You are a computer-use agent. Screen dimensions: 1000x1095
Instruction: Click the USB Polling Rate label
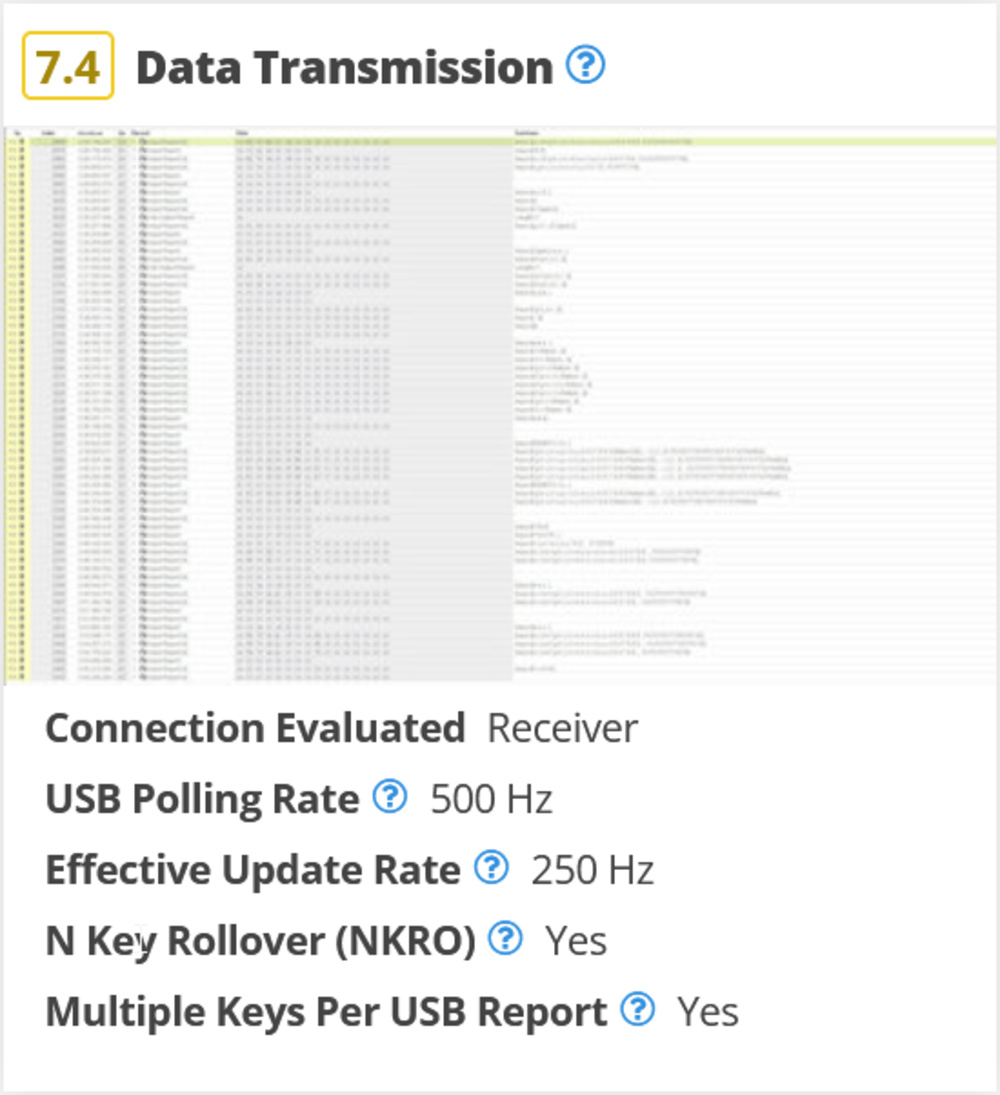[202, 799]
